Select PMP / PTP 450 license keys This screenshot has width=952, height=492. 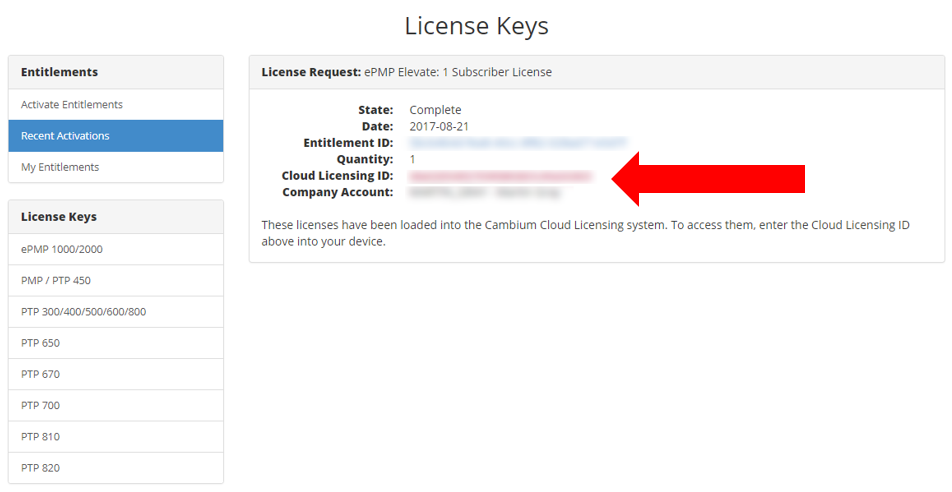coord(56,280)
